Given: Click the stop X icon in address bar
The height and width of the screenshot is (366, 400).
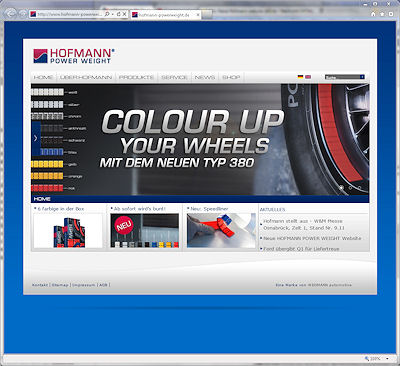Looking at the screenshot, I should [124, 14].
